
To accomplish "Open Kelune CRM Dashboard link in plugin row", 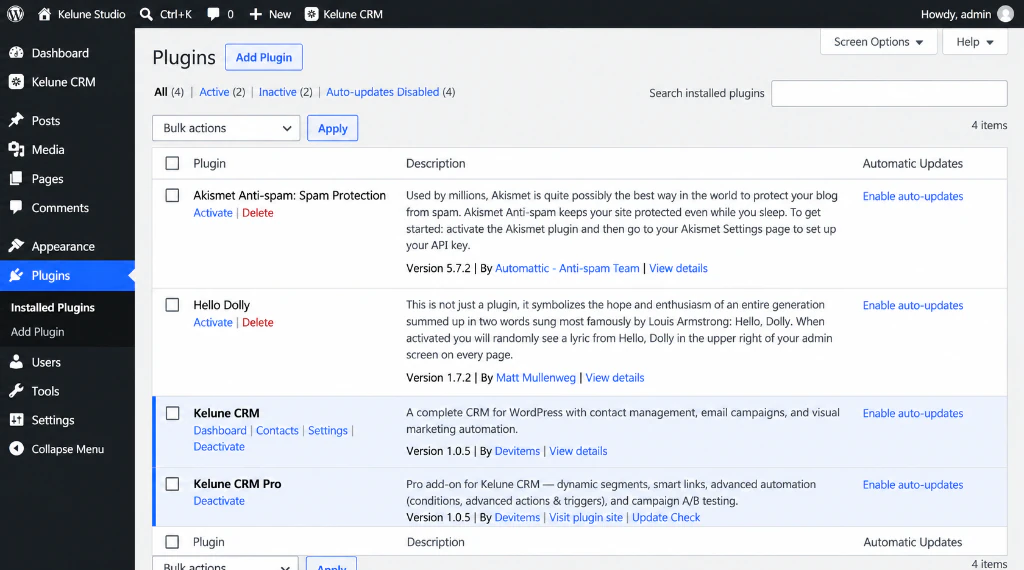I will pyautogui.click(x=220, y=430).
